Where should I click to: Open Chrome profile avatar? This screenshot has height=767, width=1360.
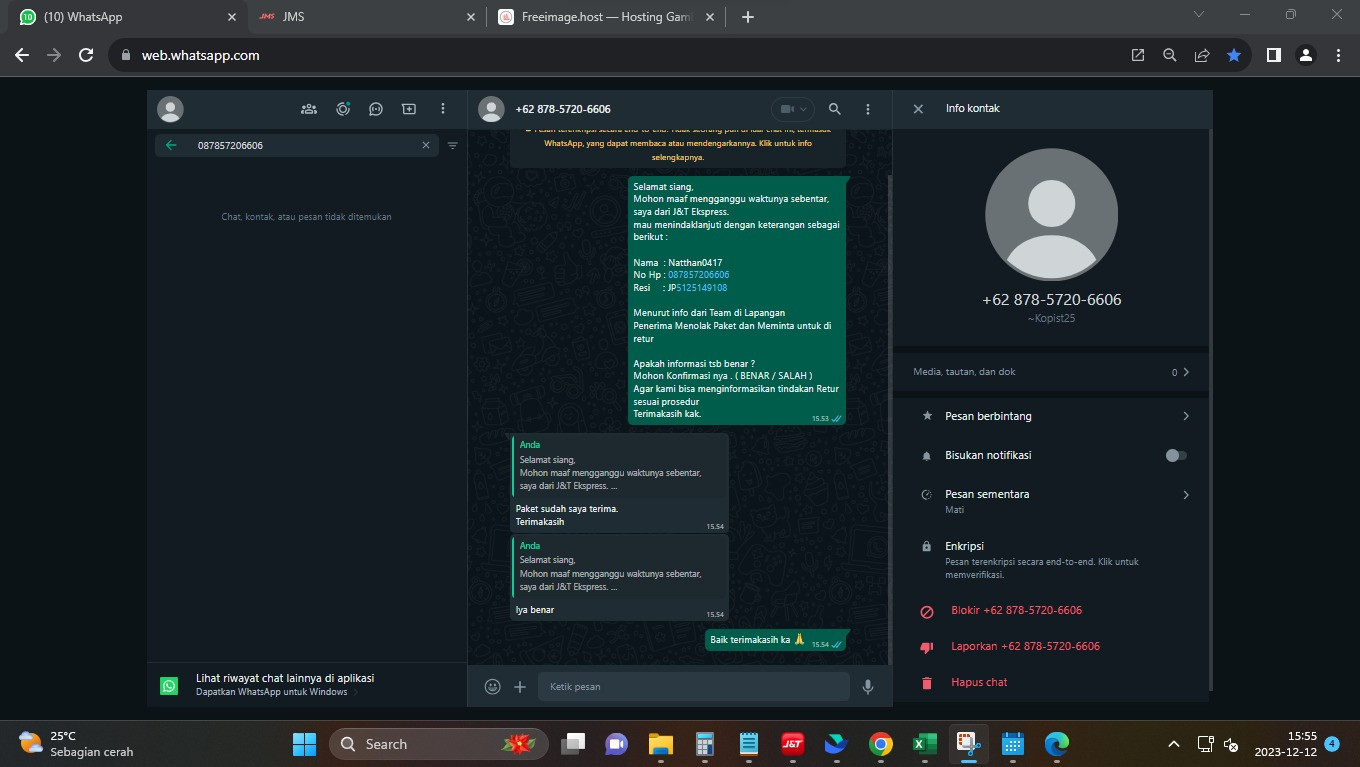pos(1306,56)
